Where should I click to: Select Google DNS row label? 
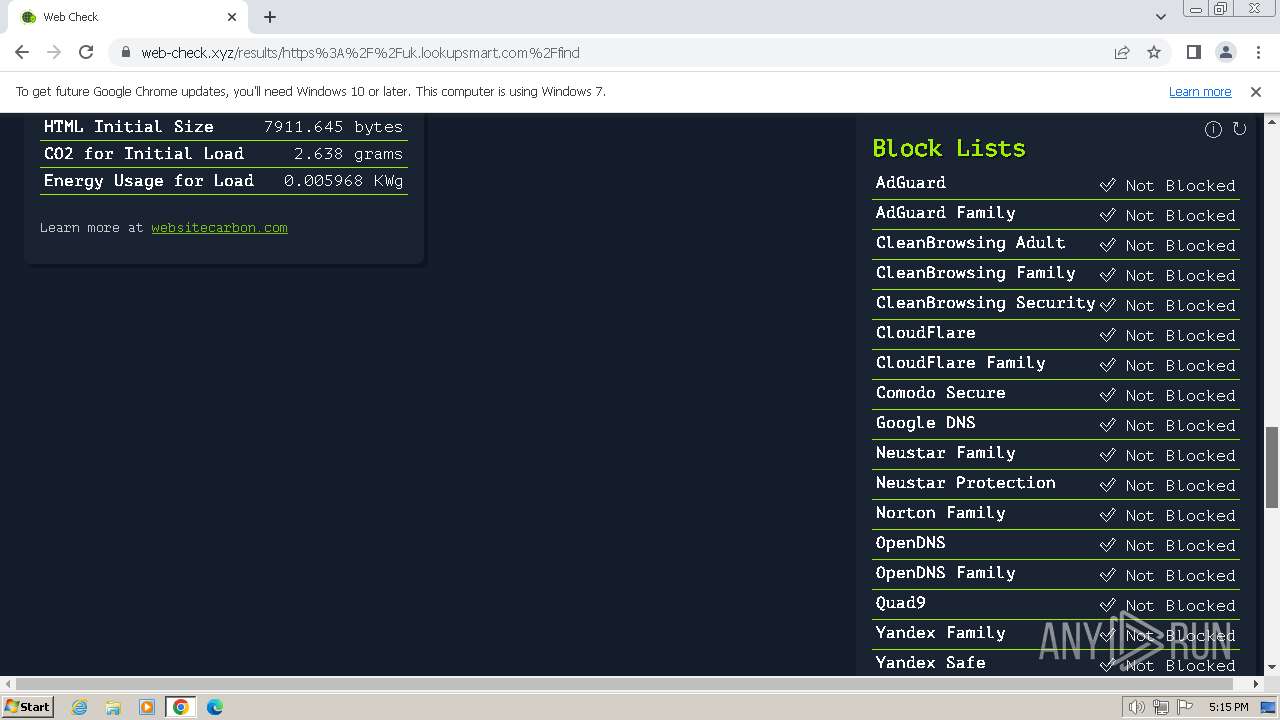pos(926,423)
